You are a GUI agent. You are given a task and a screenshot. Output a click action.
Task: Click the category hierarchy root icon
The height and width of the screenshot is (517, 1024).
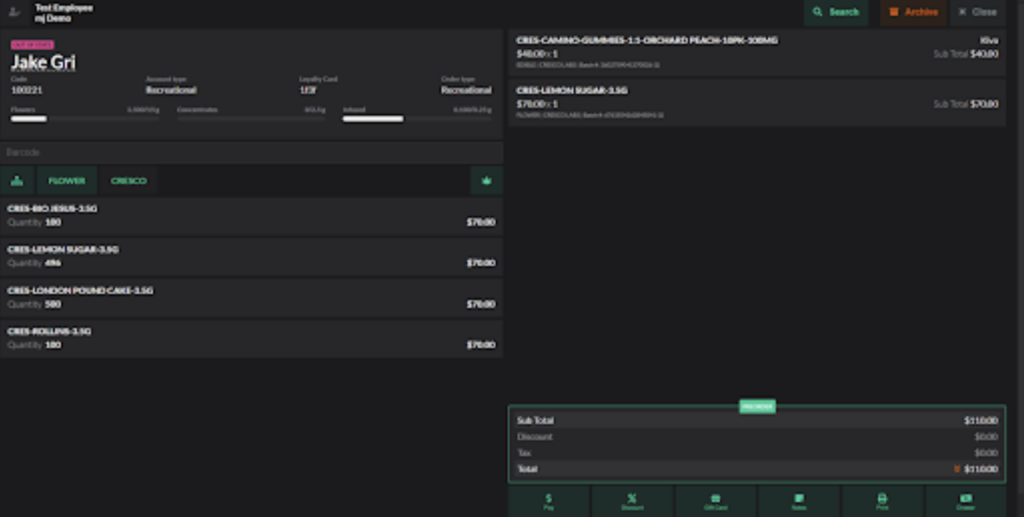[17, 181]
